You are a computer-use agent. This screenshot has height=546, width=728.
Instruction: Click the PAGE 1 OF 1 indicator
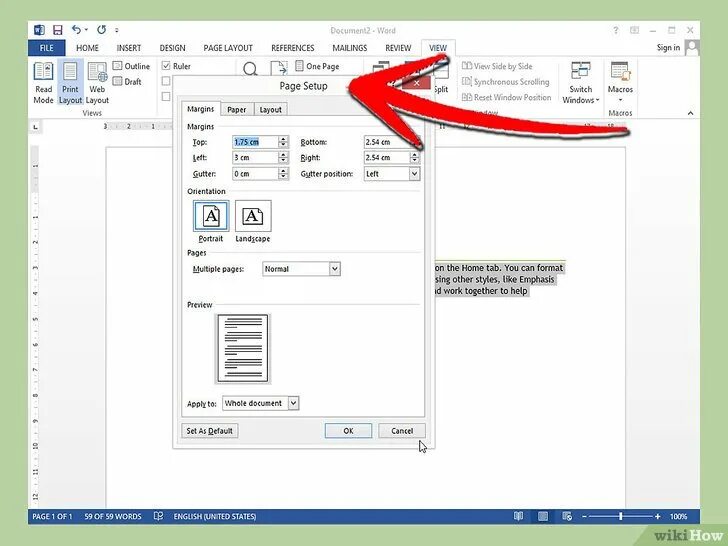tap(52, 516)
